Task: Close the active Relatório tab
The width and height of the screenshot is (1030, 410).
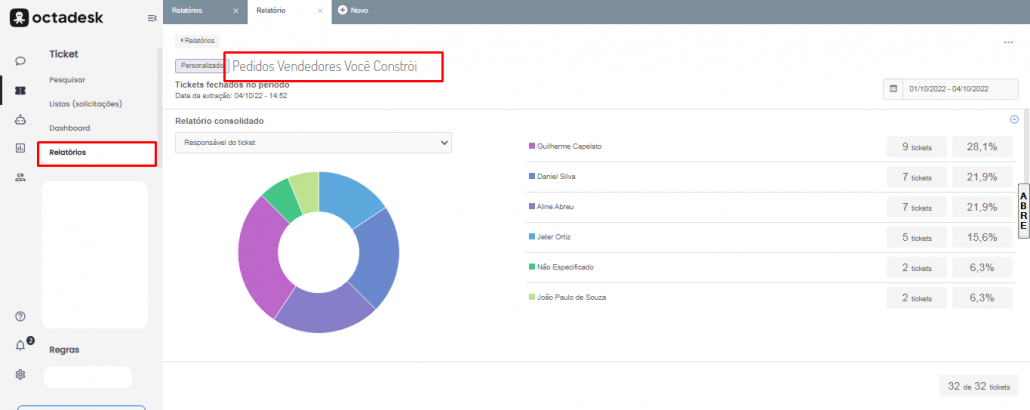Action: click(319, 10)
